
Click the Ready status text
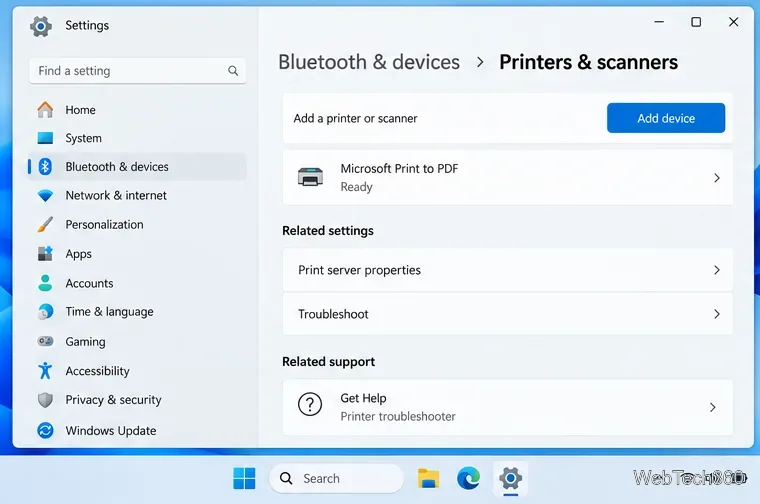[356, 187]
